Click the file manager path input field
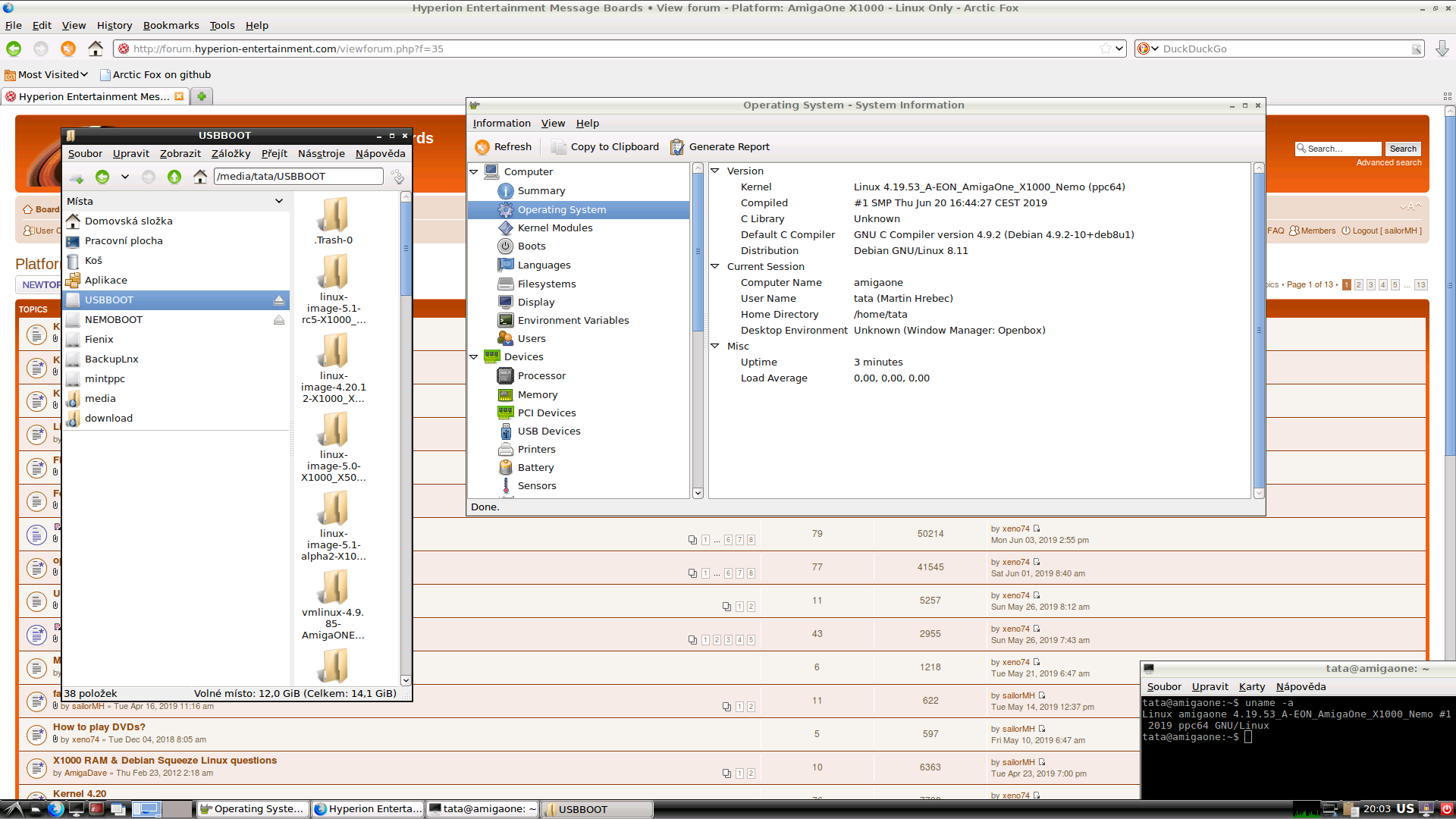Image resolution: width=1456 pixels, height=819 pixels. click(298, 177)
